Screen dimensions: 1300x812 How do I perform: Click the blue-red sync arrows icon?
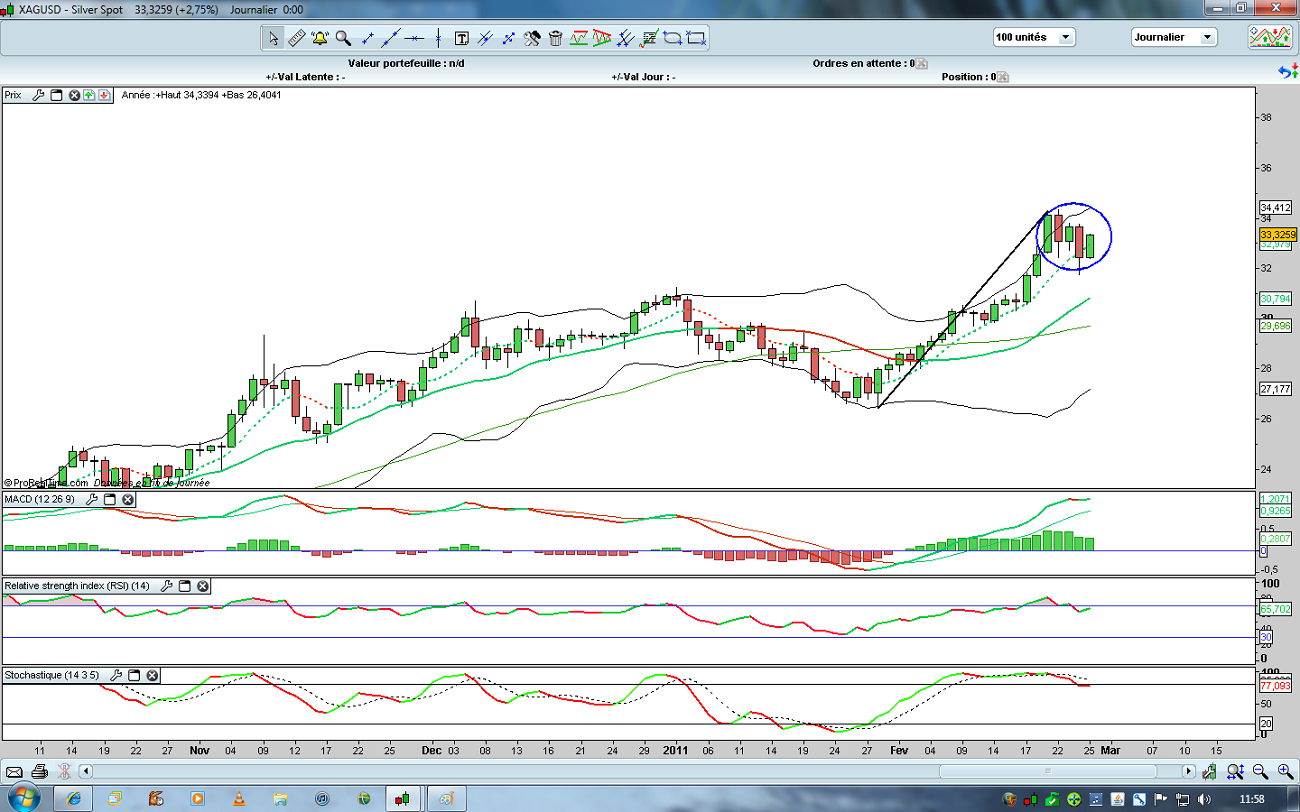pyautogui.click(x=1289, y=71)
